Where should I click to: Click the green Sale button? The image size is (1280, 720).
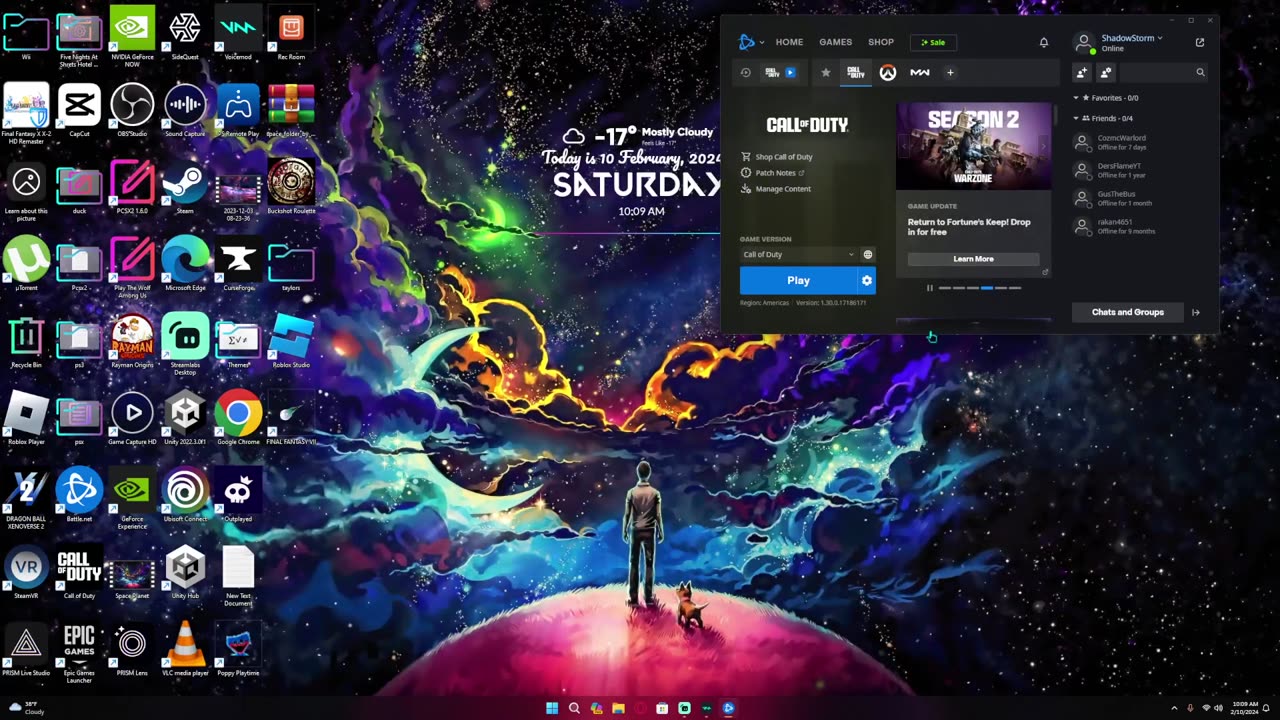tap(933, 42)
